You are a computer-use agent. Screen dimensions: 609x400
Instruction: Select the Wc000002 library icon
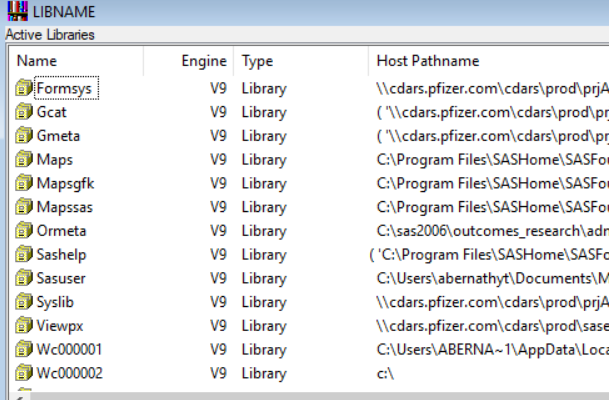24,373
